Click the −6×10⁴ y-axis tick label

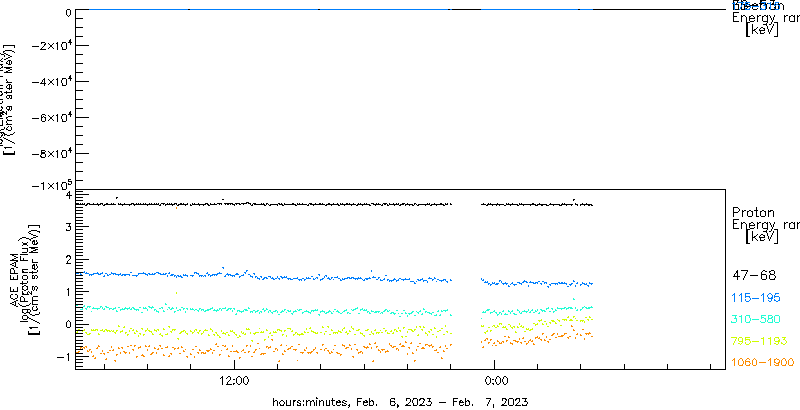tap(51, 118)
